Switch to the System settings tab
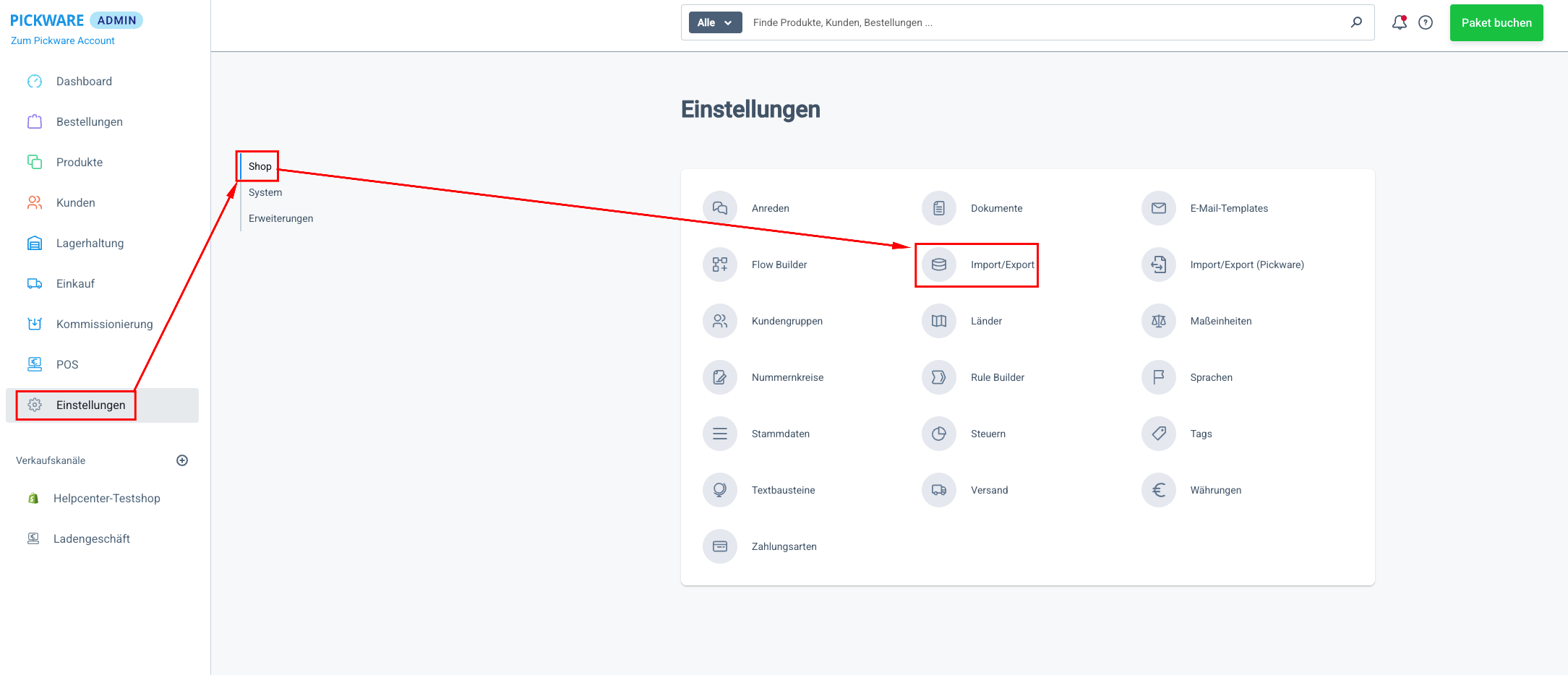 [265, 192]
